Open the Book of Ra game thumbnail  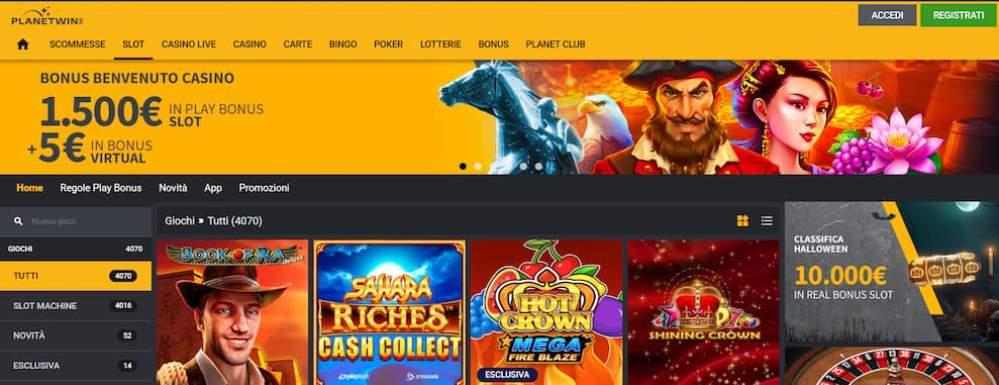[x=232, y=312]
